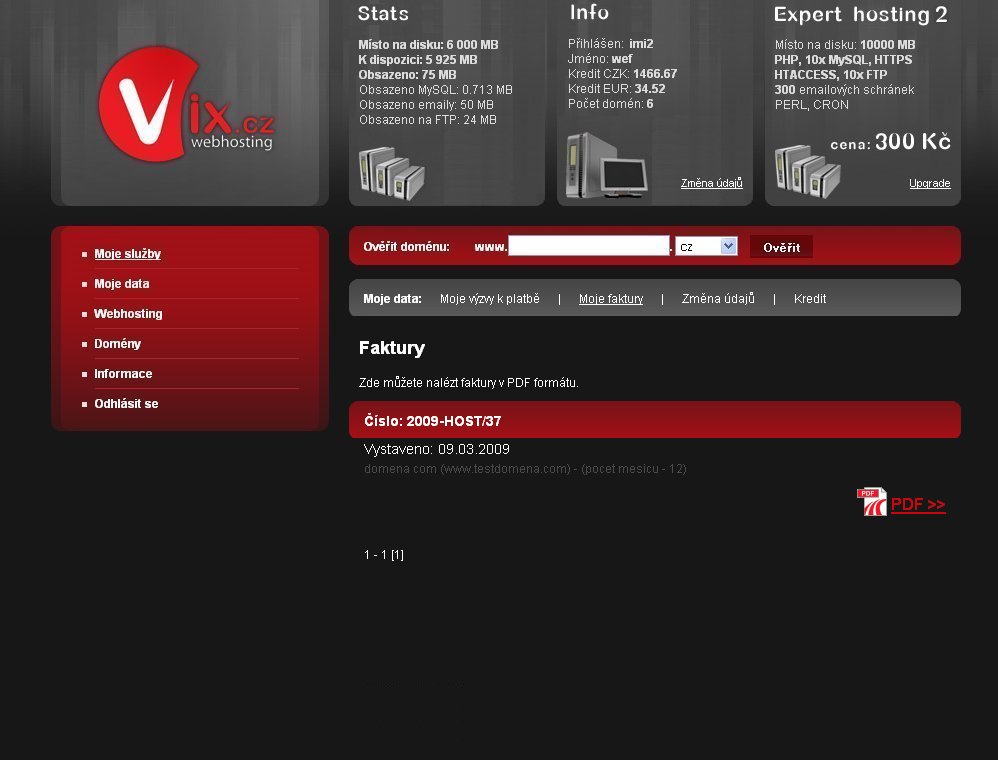Viewport: 998px width, 760px height.
Task: Click the Upgrade link
Action: point(929,184)
